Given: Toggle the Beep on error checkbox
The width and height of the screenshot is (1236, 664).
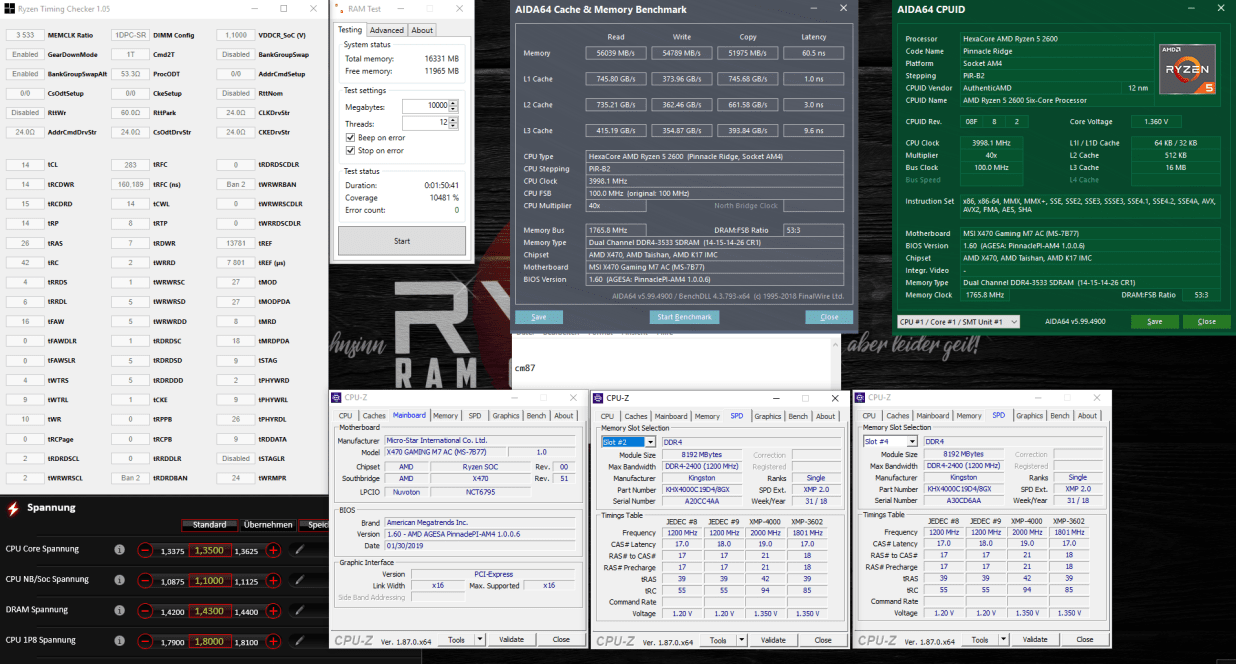Looking at the screenshot, I should pyautogui.click(x=350, y=137).
